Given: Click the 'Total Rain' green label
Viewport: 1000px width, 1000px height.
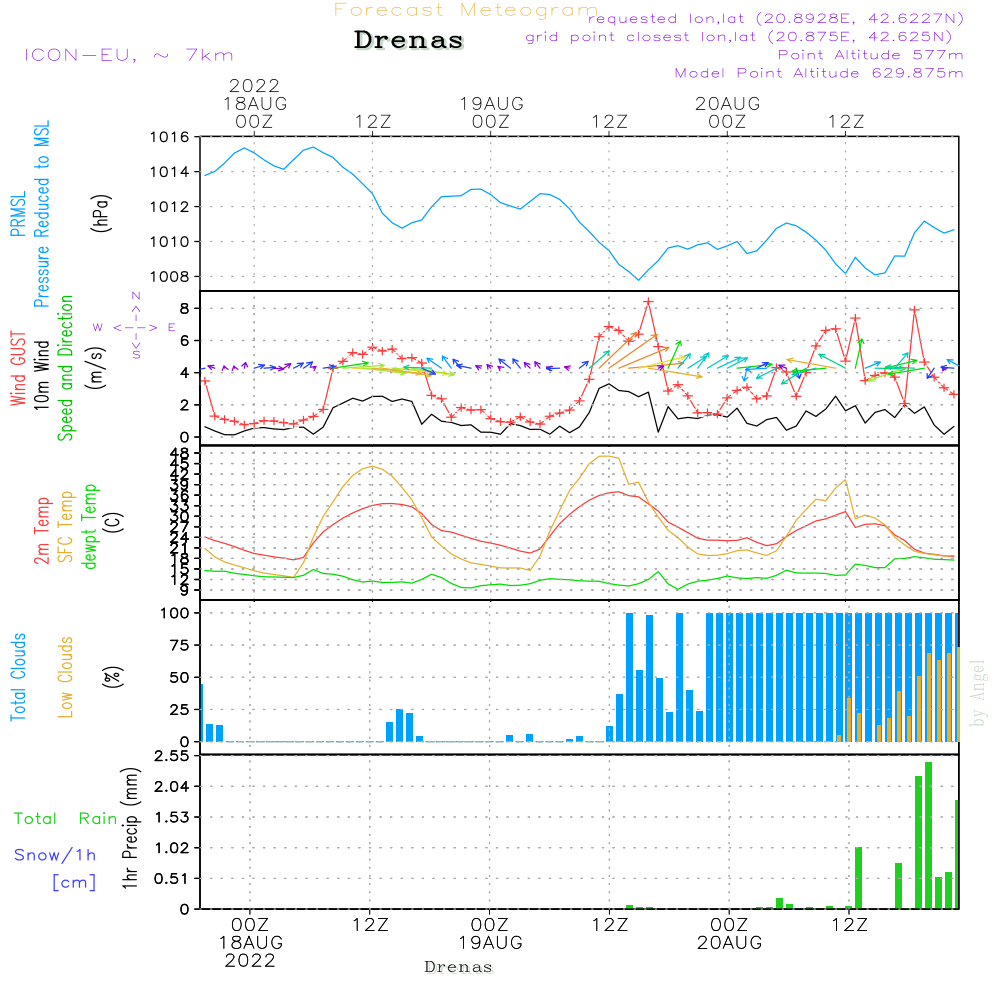Looking at the screenshot, I should [66, 819].
